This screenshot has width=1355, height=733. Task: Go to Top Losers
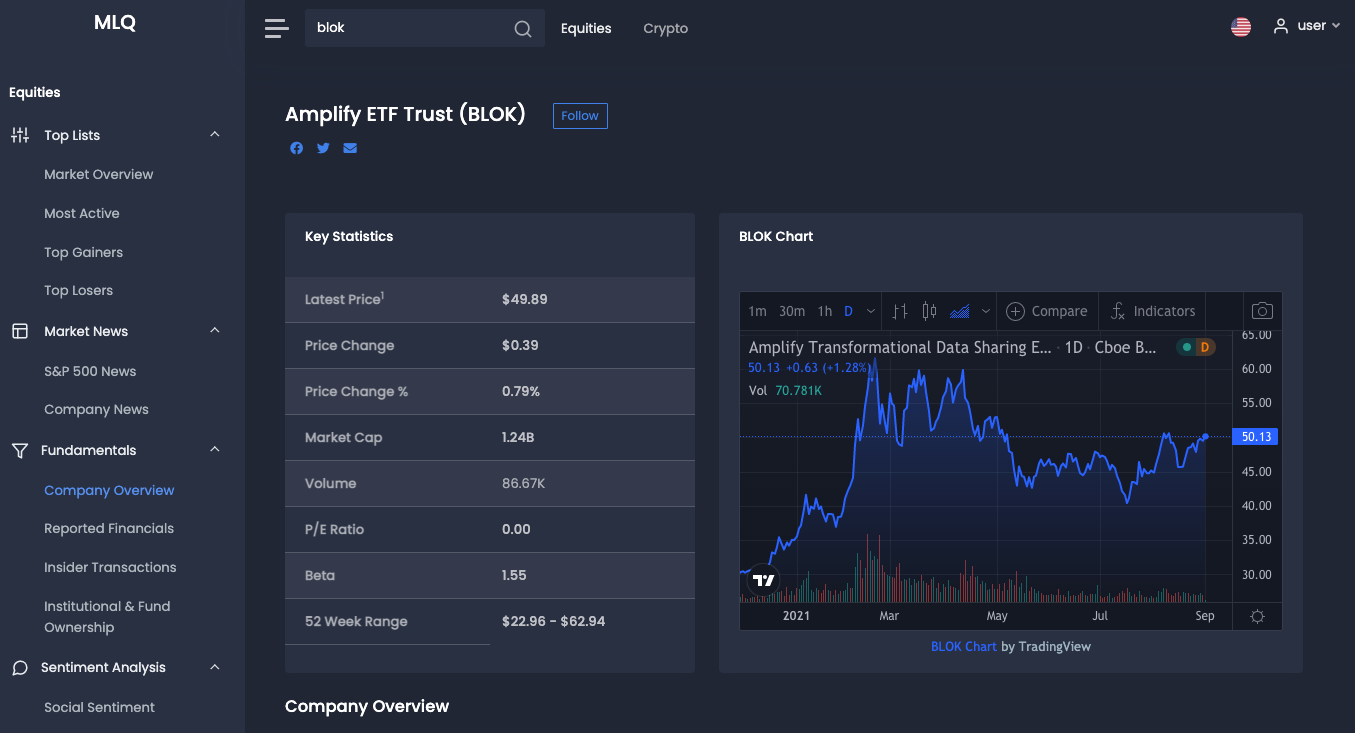[x=79, y=291]
